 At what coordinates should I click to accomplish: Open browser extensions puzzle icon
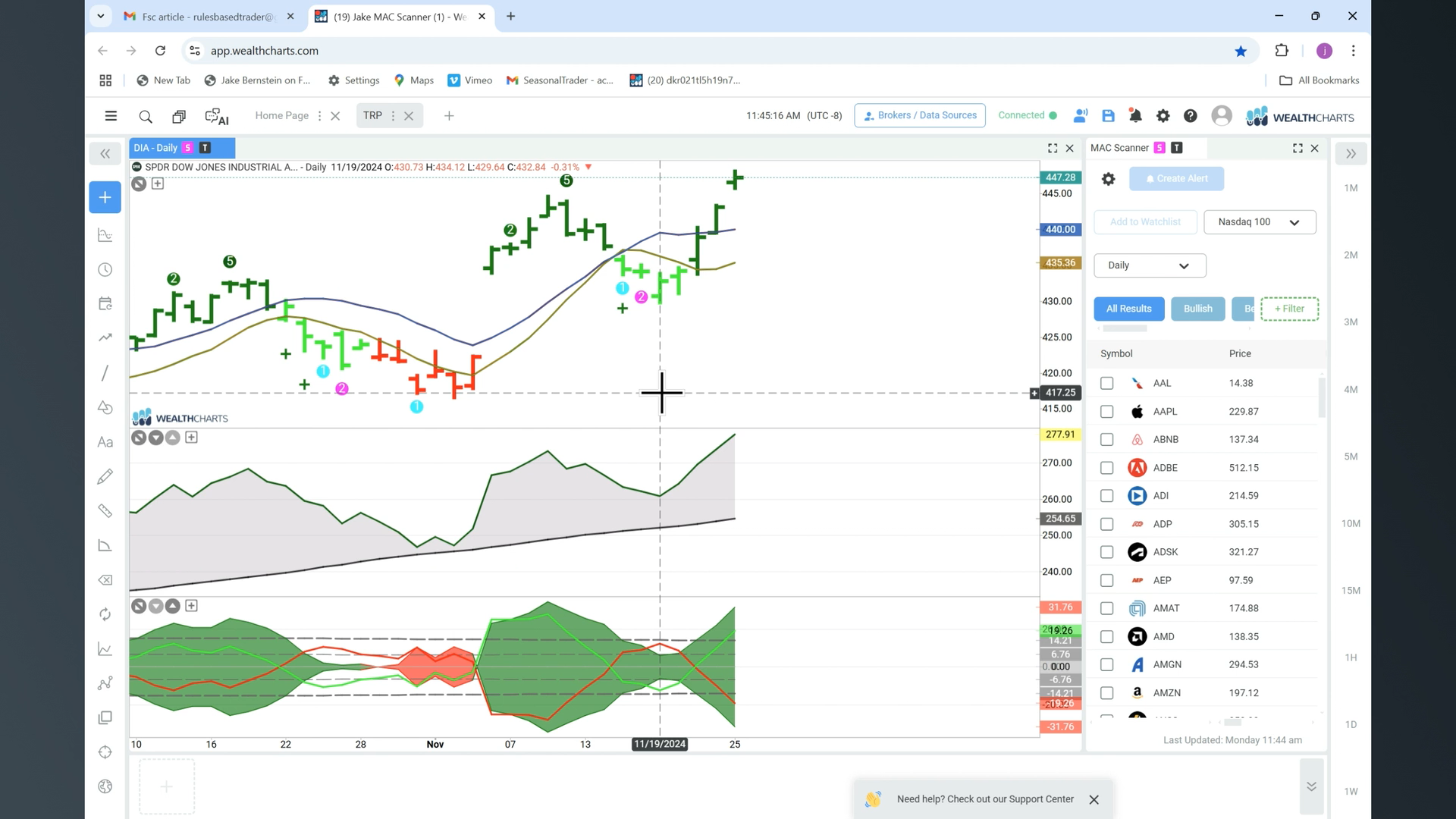(x=1282, y=51)
